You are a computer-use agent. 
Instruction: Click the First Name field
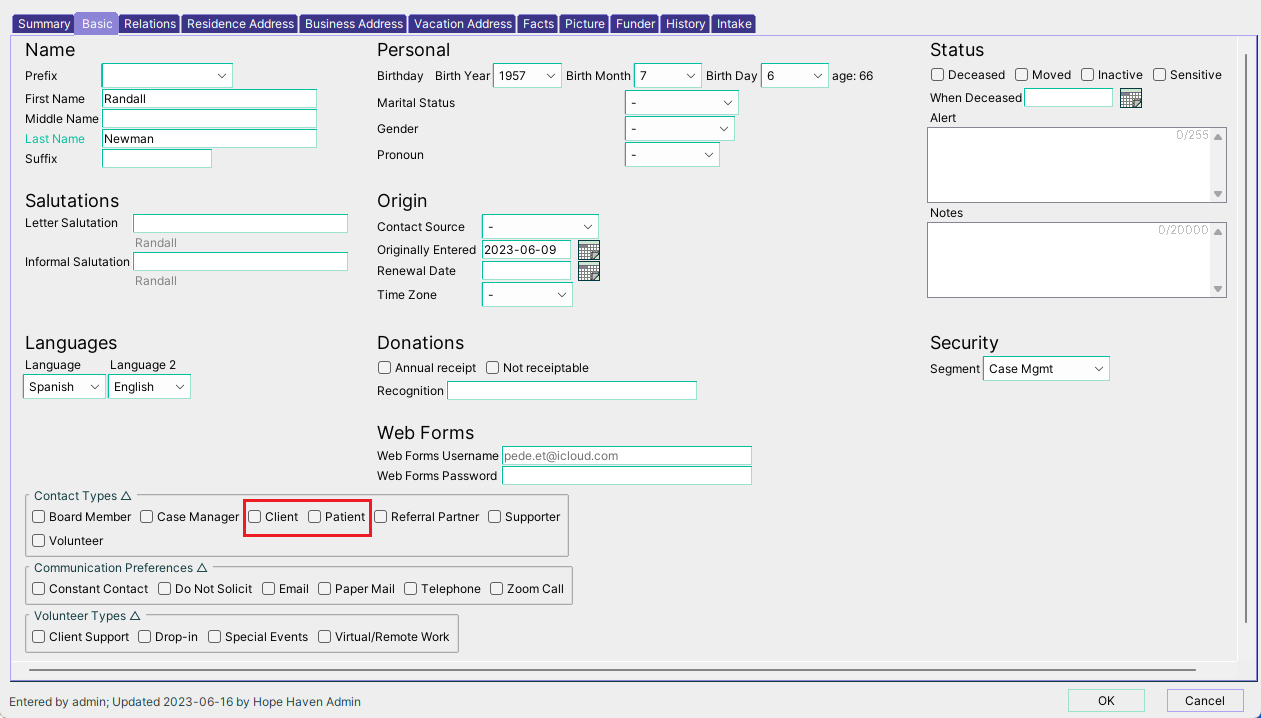(209, 99)
